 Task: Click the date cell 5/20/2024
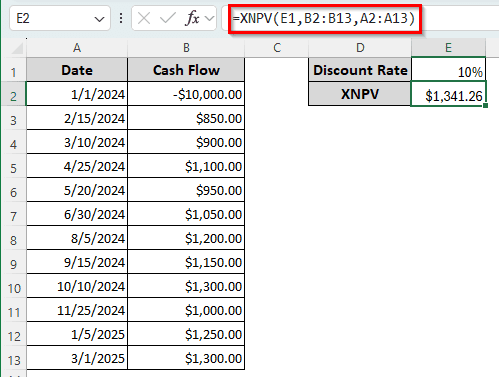(77, 190)
